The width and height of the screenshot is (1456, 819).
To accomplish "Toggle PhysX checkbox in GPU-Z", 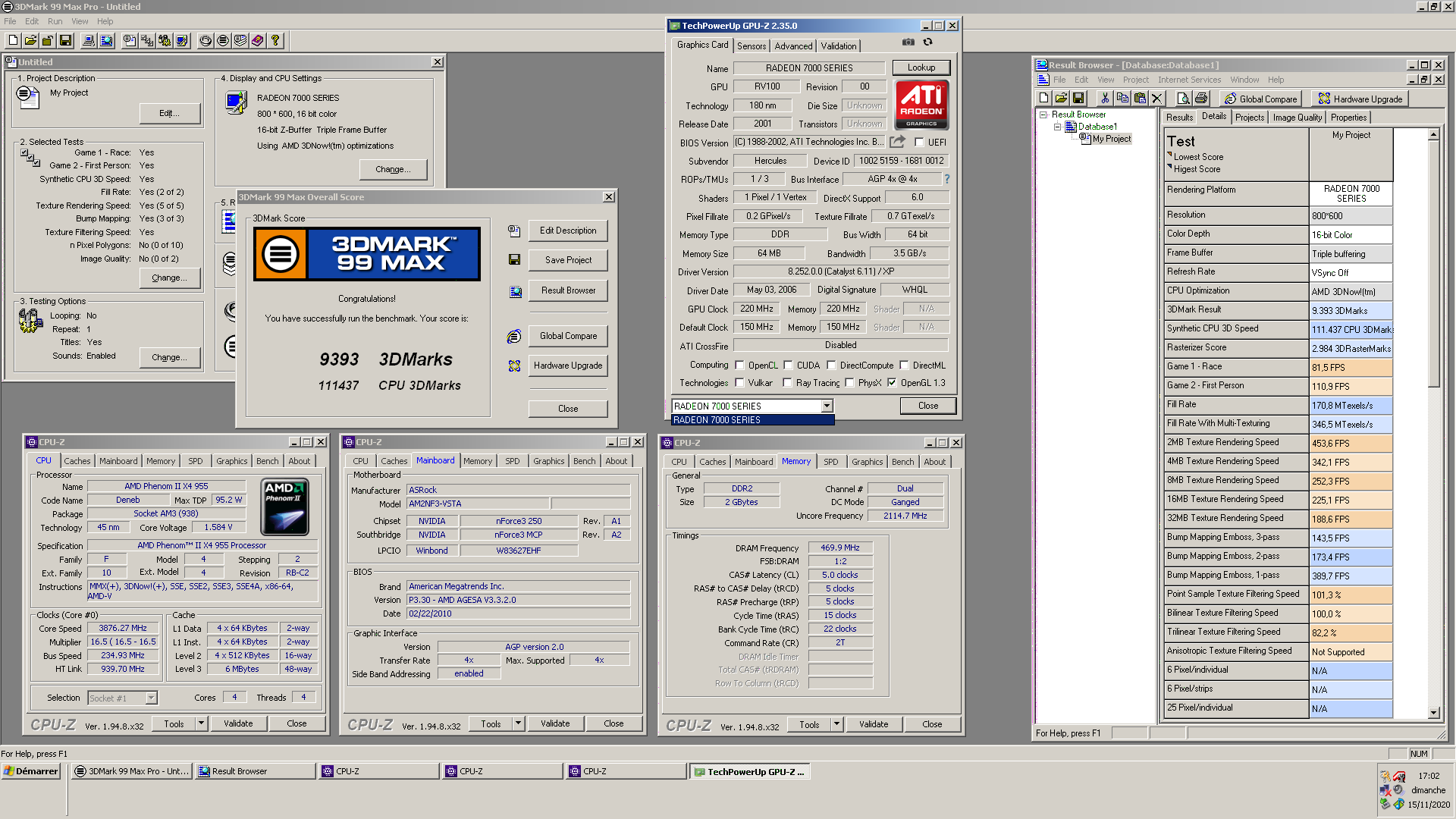I will [x=849, y=383].
